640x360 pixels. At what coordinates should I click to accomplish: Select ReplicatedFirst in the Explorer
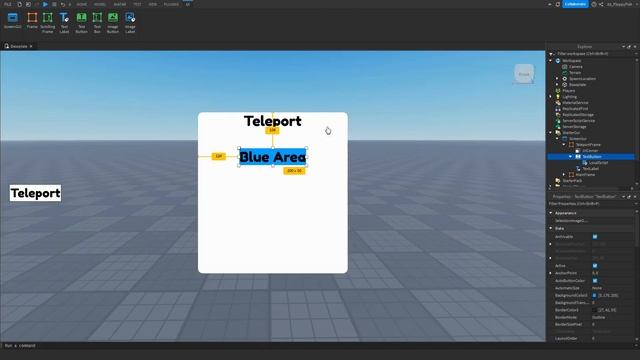coord(575,109)
